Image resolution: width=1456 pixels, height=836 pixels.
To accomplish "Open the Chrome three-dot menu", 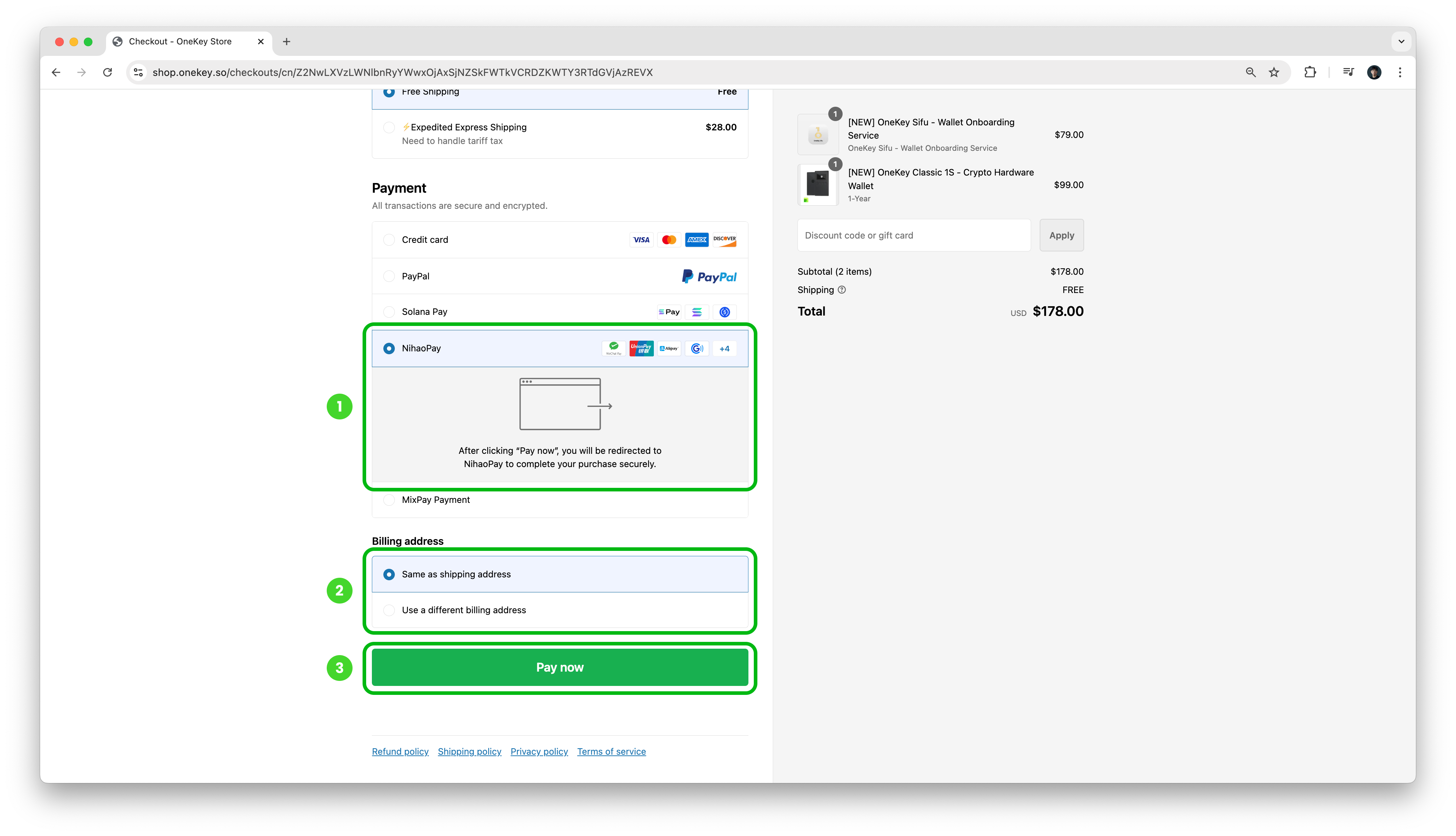I will point(1400,72).
